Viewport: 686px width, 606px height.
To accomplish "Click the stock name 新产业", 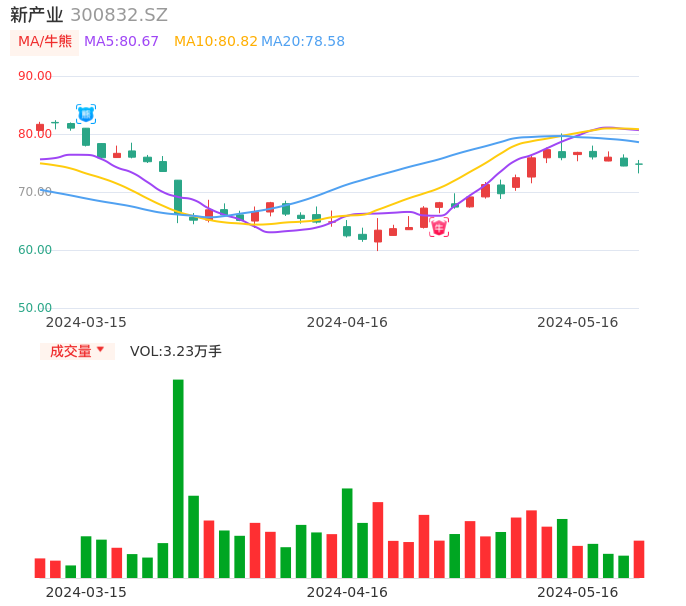I will (x=37, y=15).
